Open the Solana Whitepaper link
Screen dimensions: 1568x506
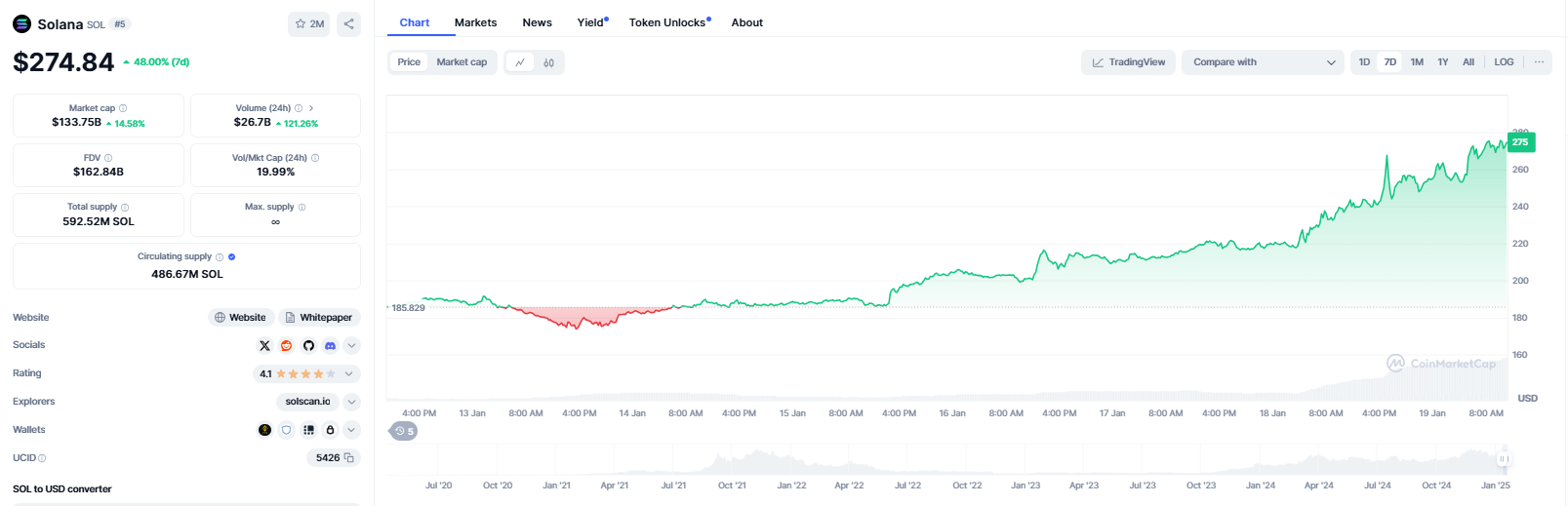click(319, 318)
